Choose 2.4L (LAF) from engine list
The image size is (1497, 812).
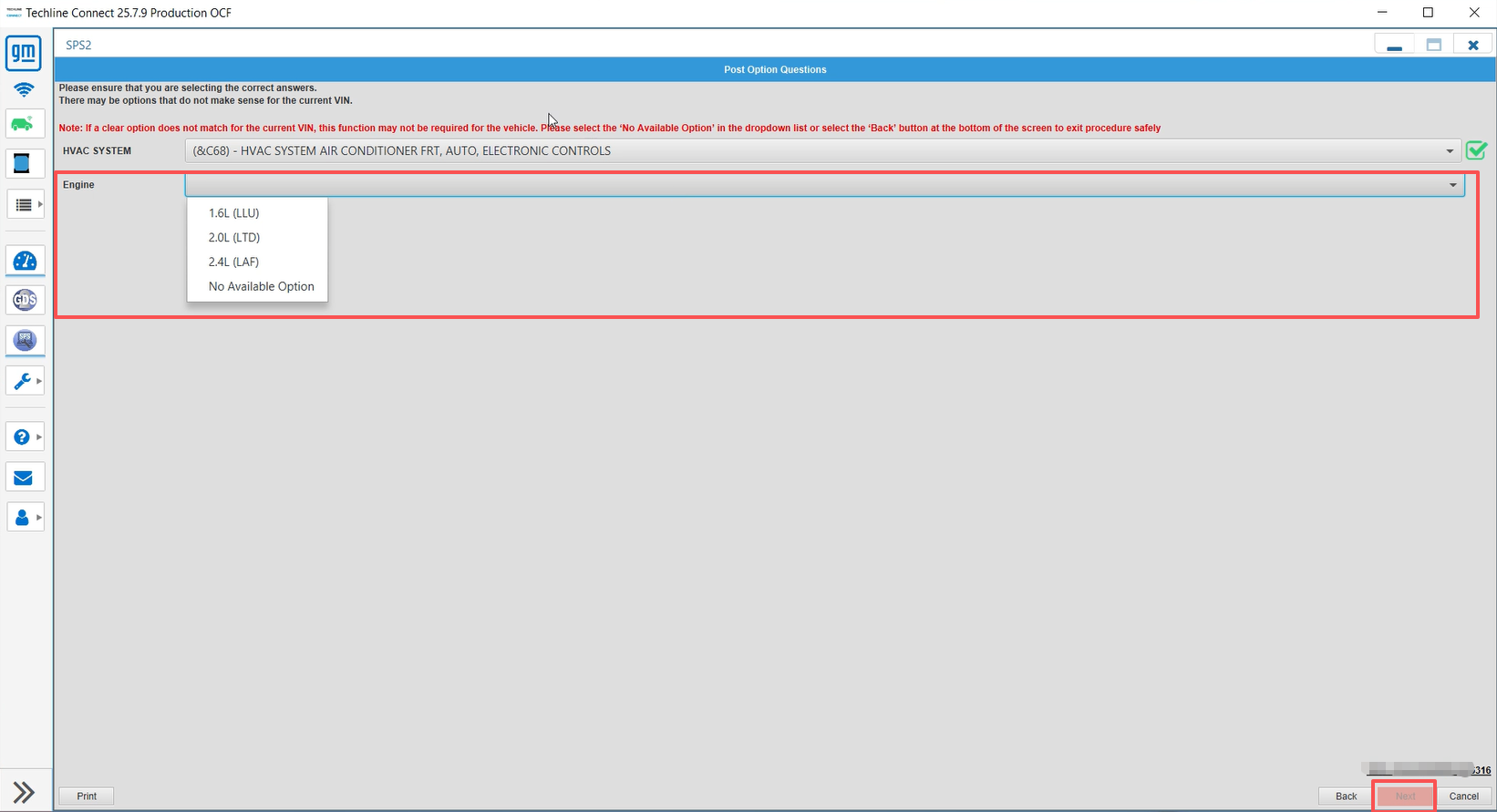point(233,262)
